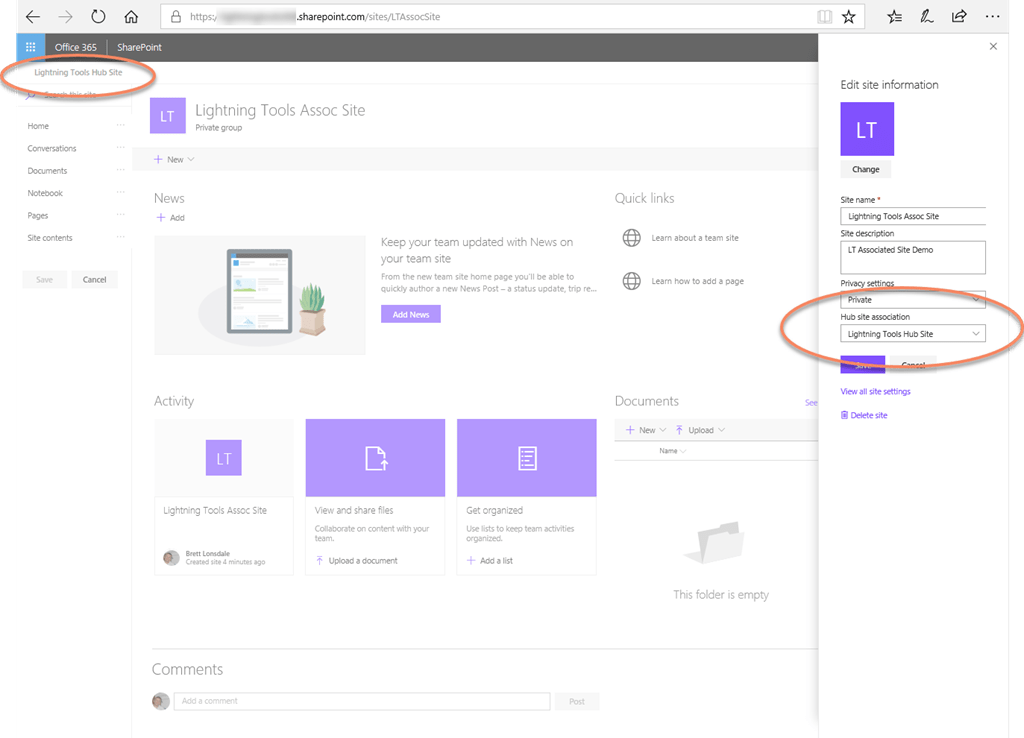Click the Add a comment input field
This screenshot has width=1024, height=738.
pos(362,701)
